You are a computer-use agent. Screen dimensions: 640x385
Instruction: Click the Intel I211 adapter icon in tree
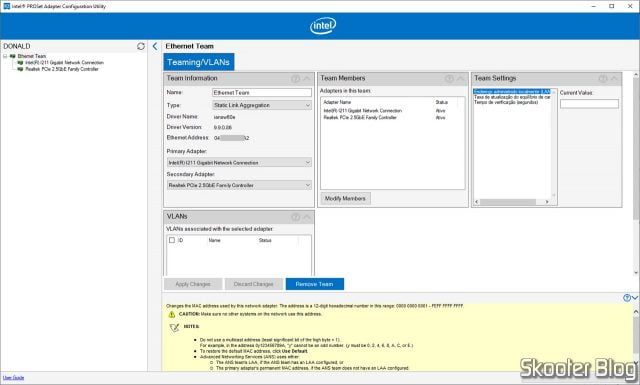point(20,63)
